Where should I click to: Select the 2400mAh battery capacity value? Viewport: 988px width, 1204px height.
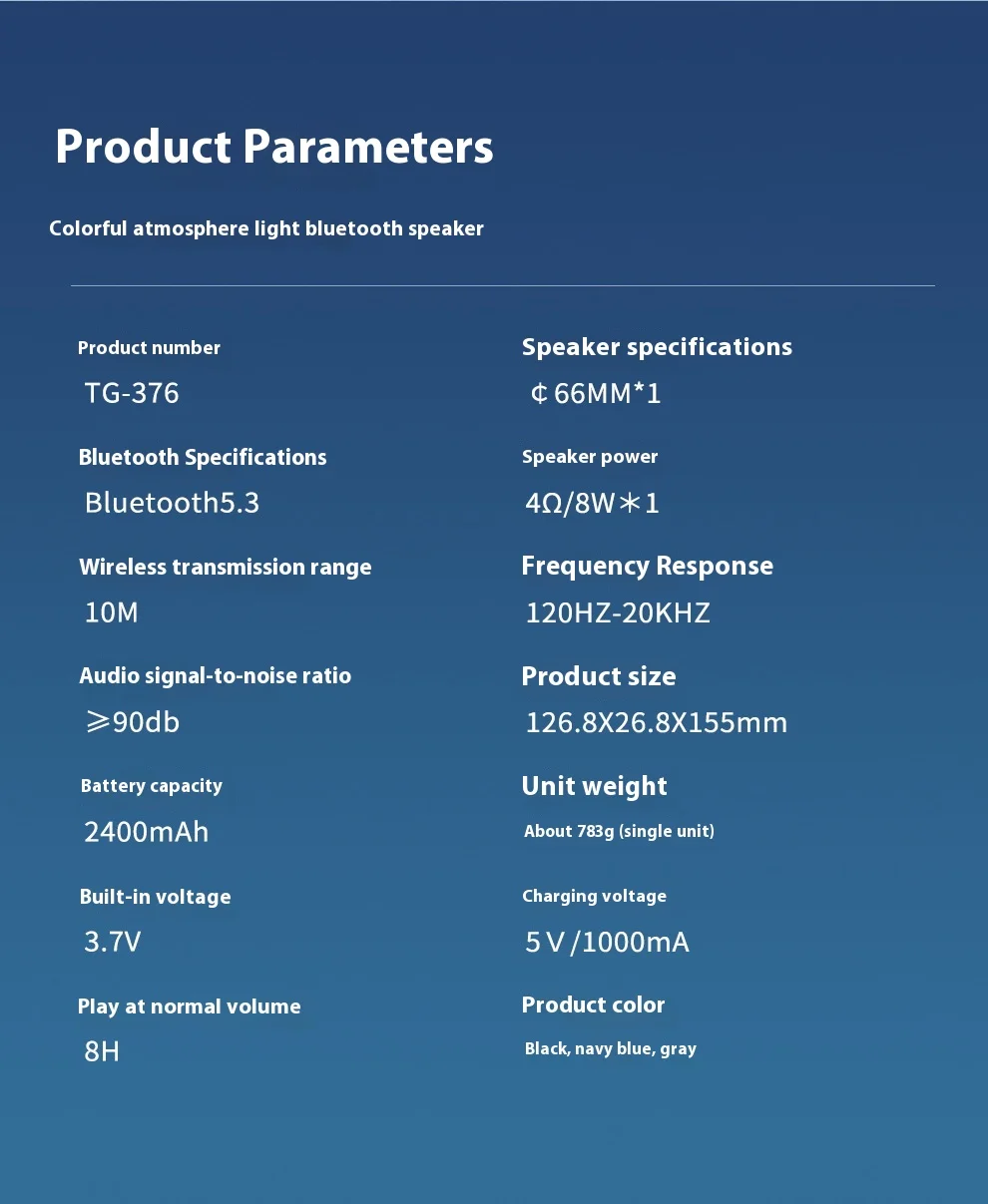coord(147,832)
